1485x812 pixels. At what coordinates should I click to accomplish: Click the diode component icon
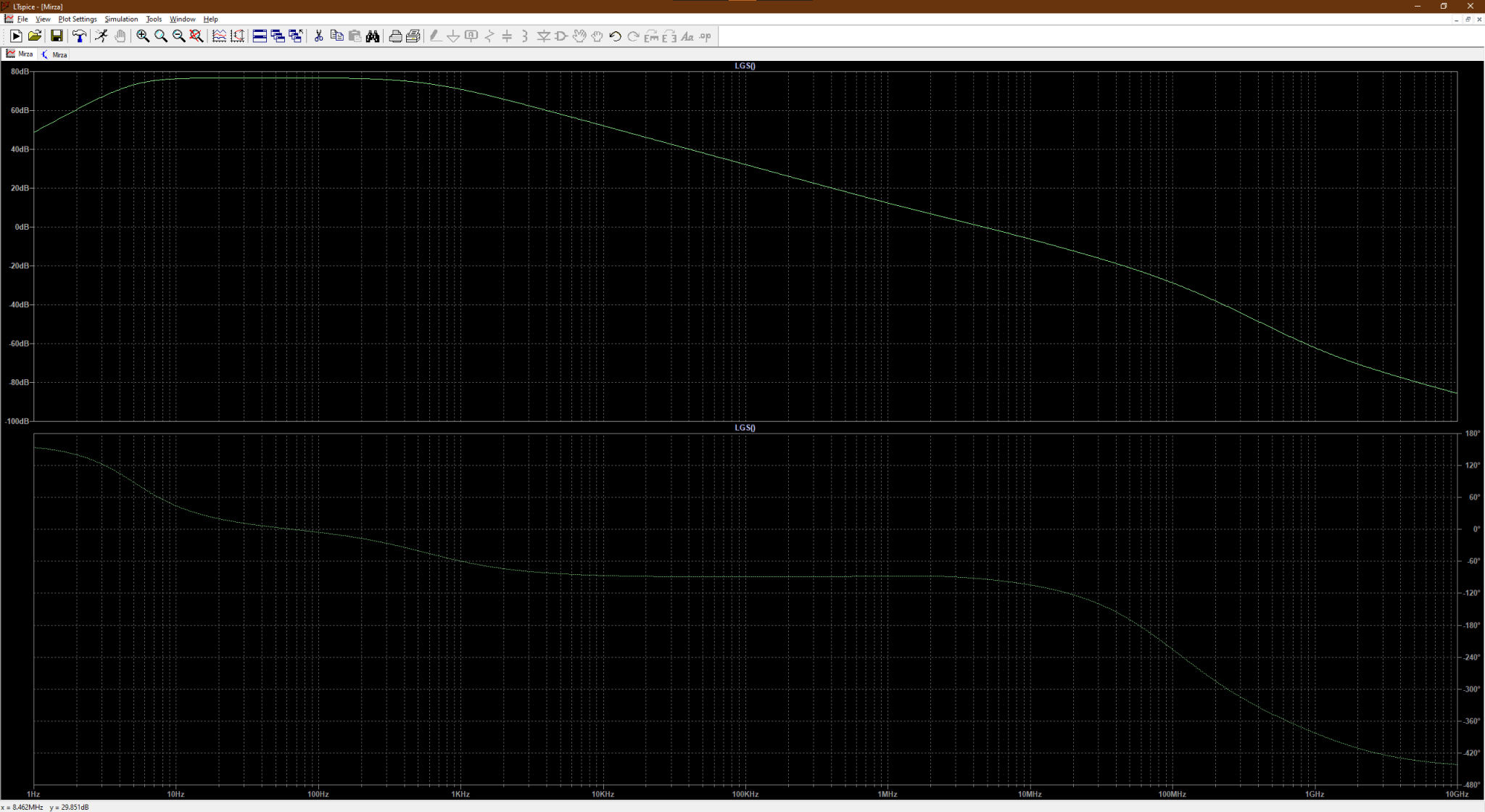coord(543,36)
